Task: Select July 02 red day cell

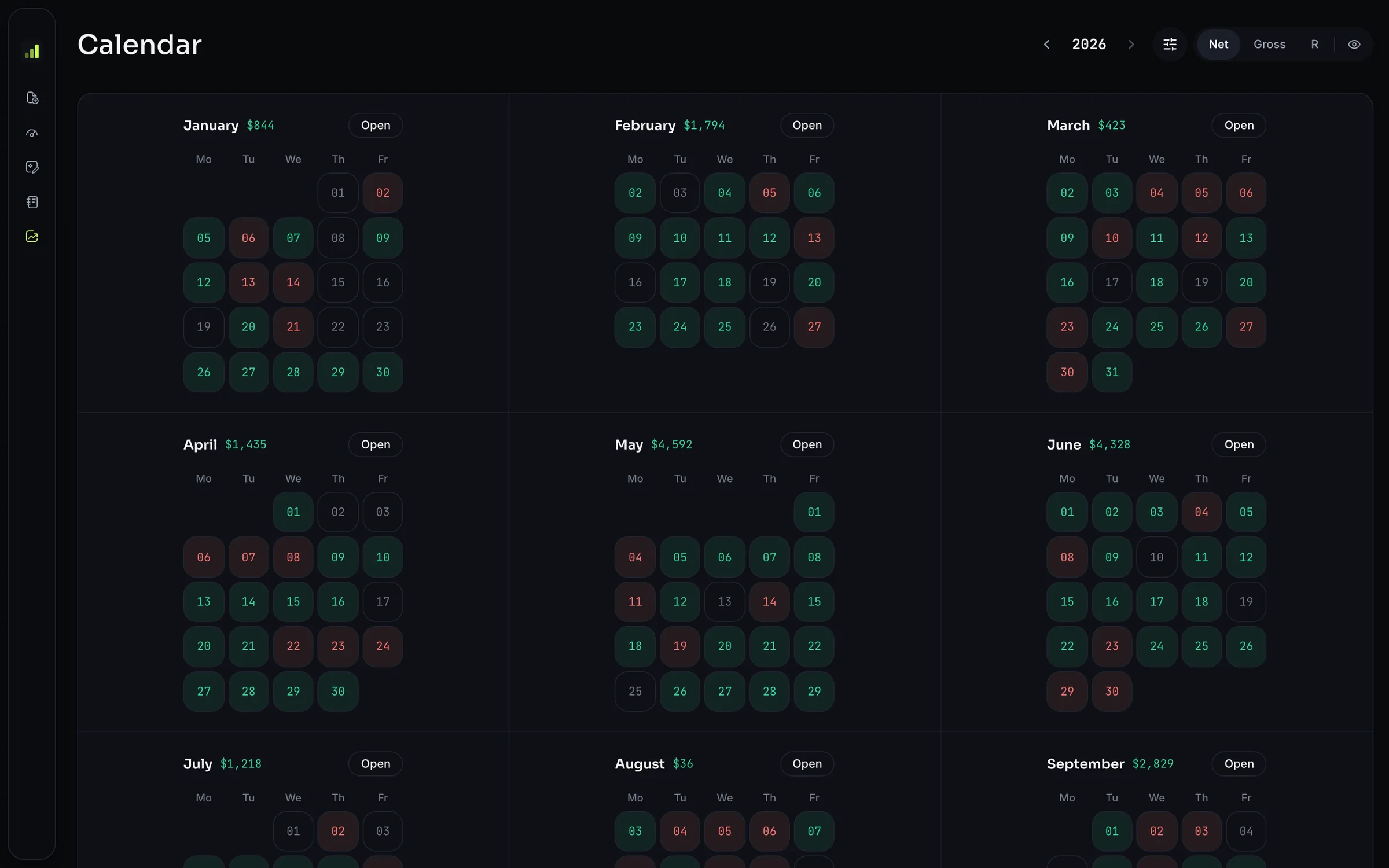Action: (x=338, y=832)
